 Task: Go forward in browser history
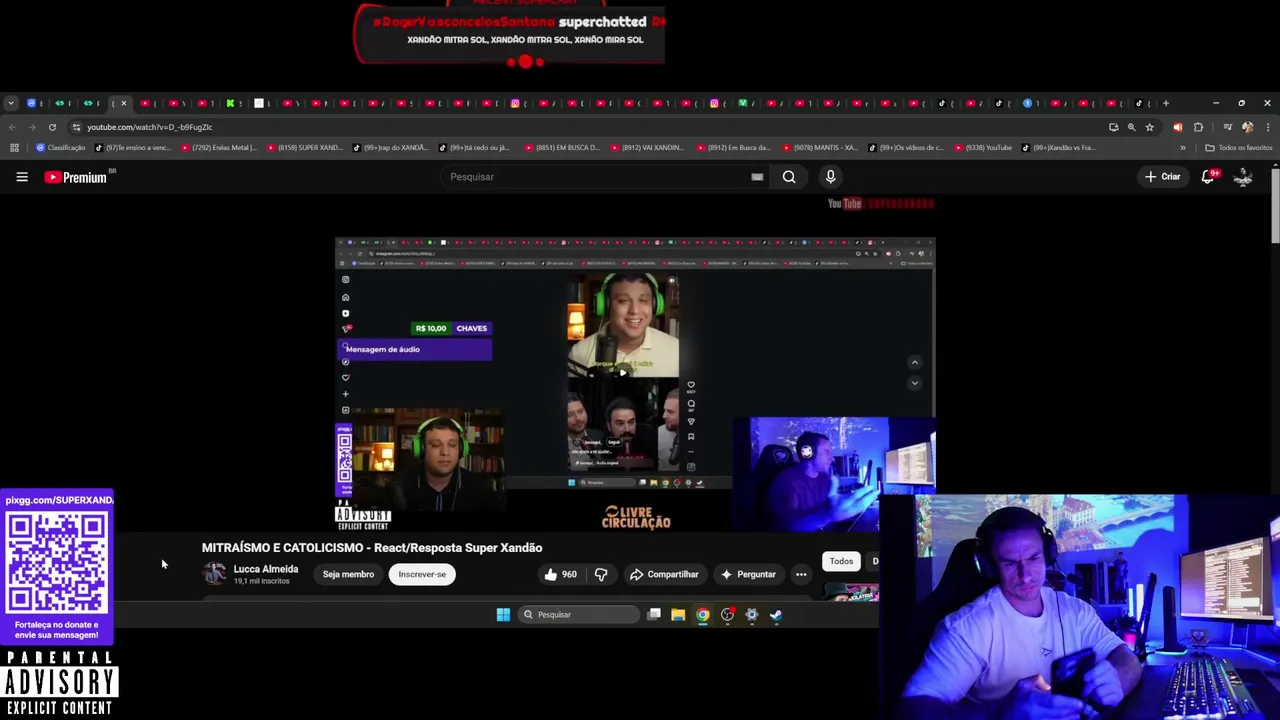coord(32,127)
